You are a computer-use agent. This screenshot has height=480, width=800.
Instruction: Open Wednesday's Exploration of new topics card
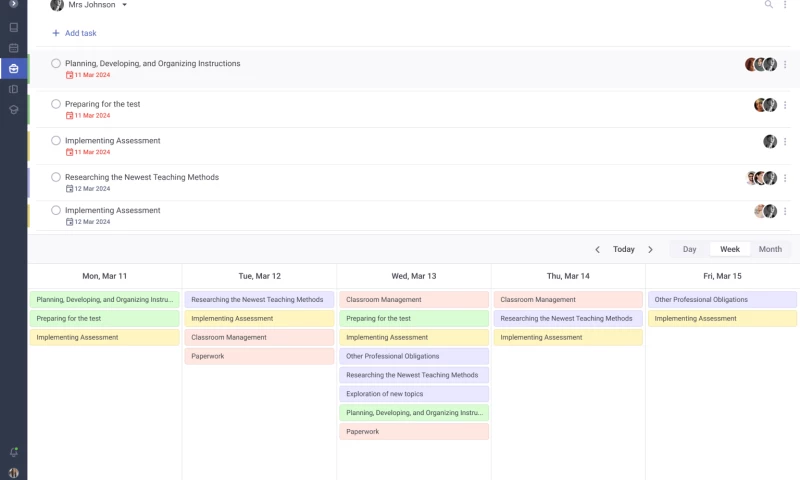(x=414, y=394)
